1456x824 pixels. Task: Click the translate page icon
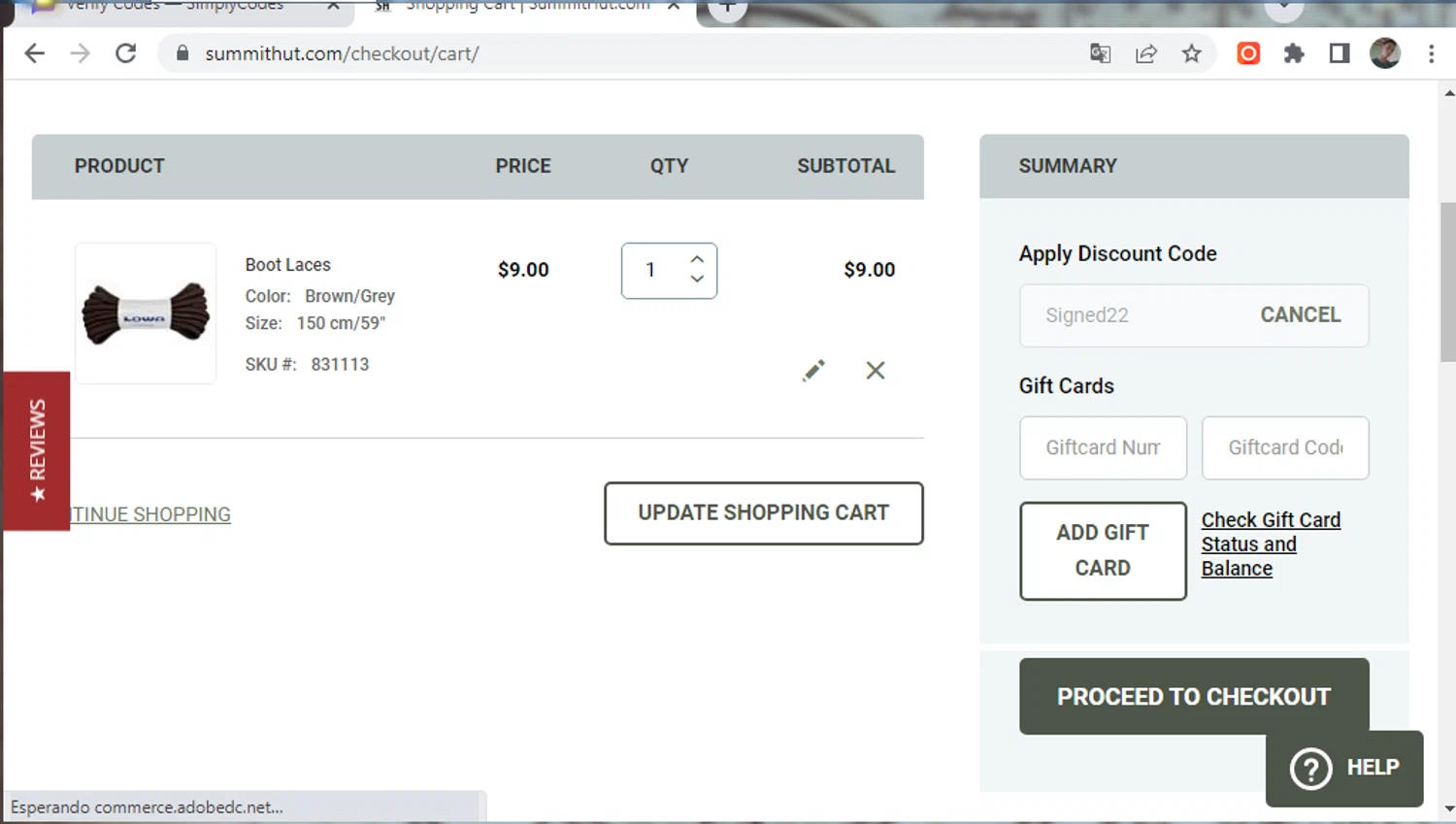[x=1100, y=53]
